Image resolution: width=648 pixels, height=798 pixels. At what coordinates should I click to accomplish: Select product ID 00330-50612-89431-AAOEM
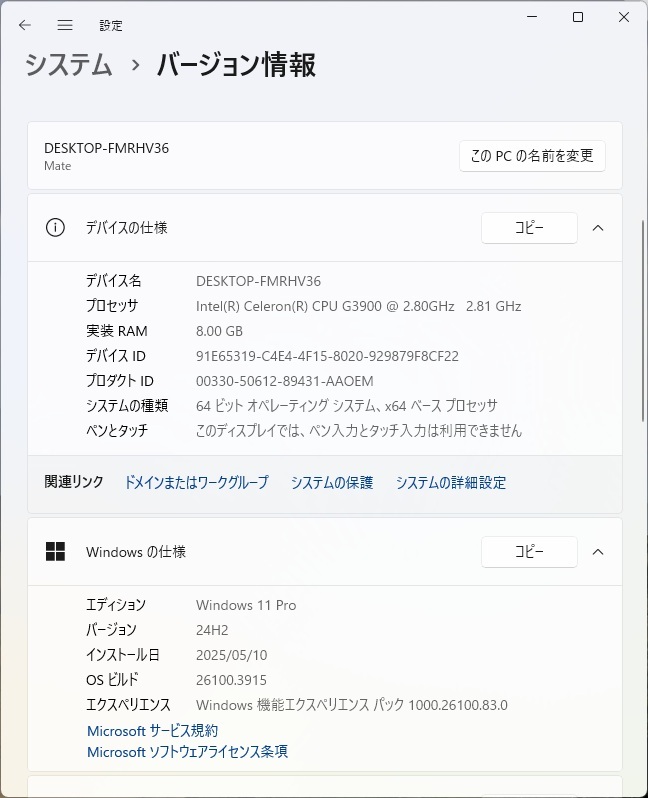[x=285, y=381]
